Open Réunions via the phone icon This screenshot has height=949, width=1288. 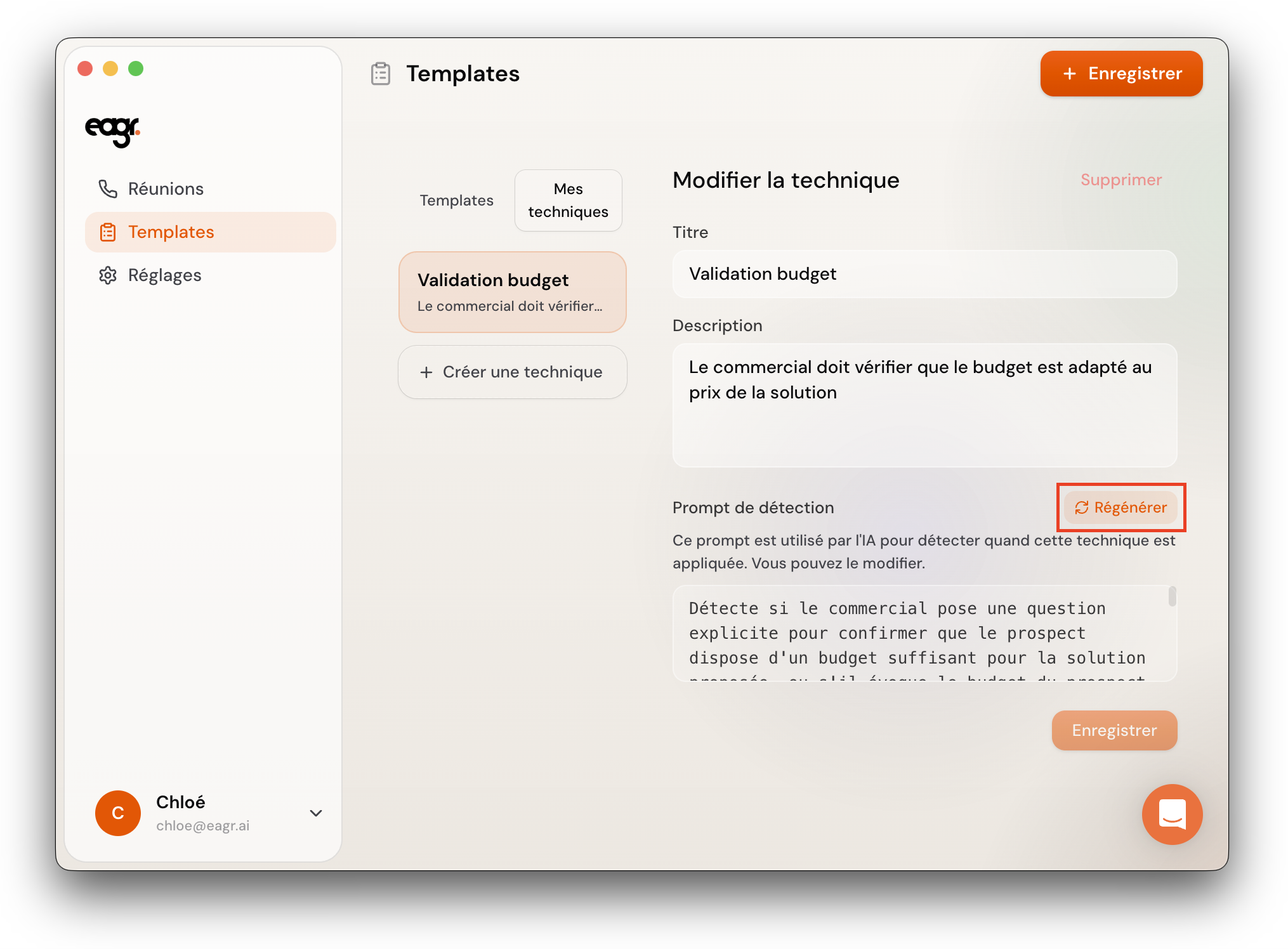[x=108, y=188]
